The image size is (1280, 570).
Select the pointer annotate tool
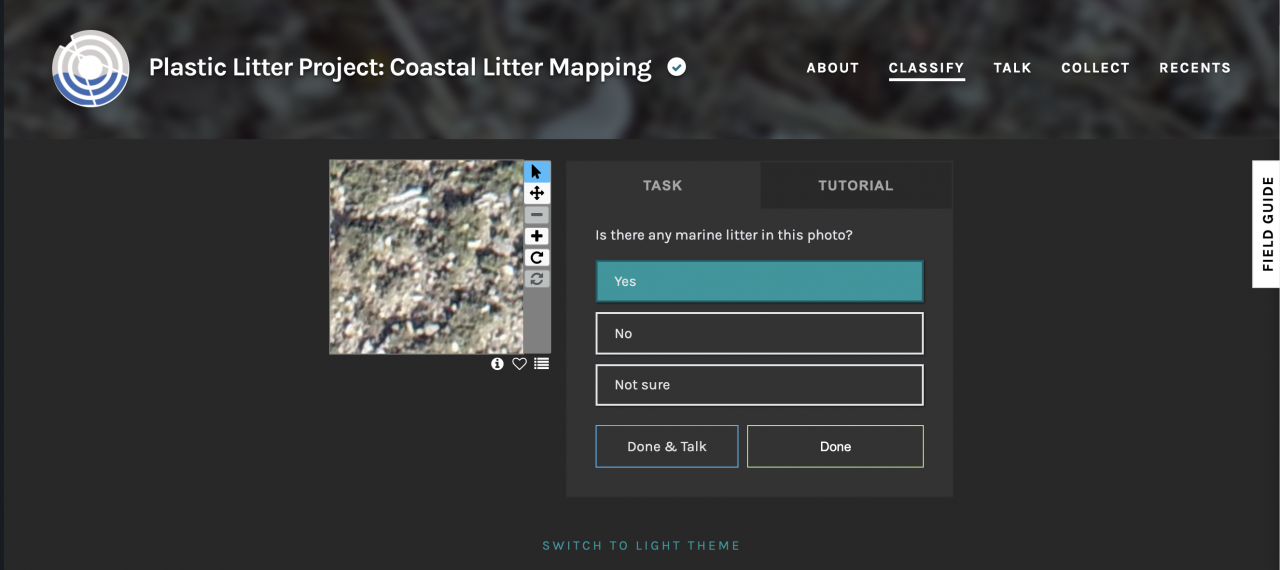(537, 172)
